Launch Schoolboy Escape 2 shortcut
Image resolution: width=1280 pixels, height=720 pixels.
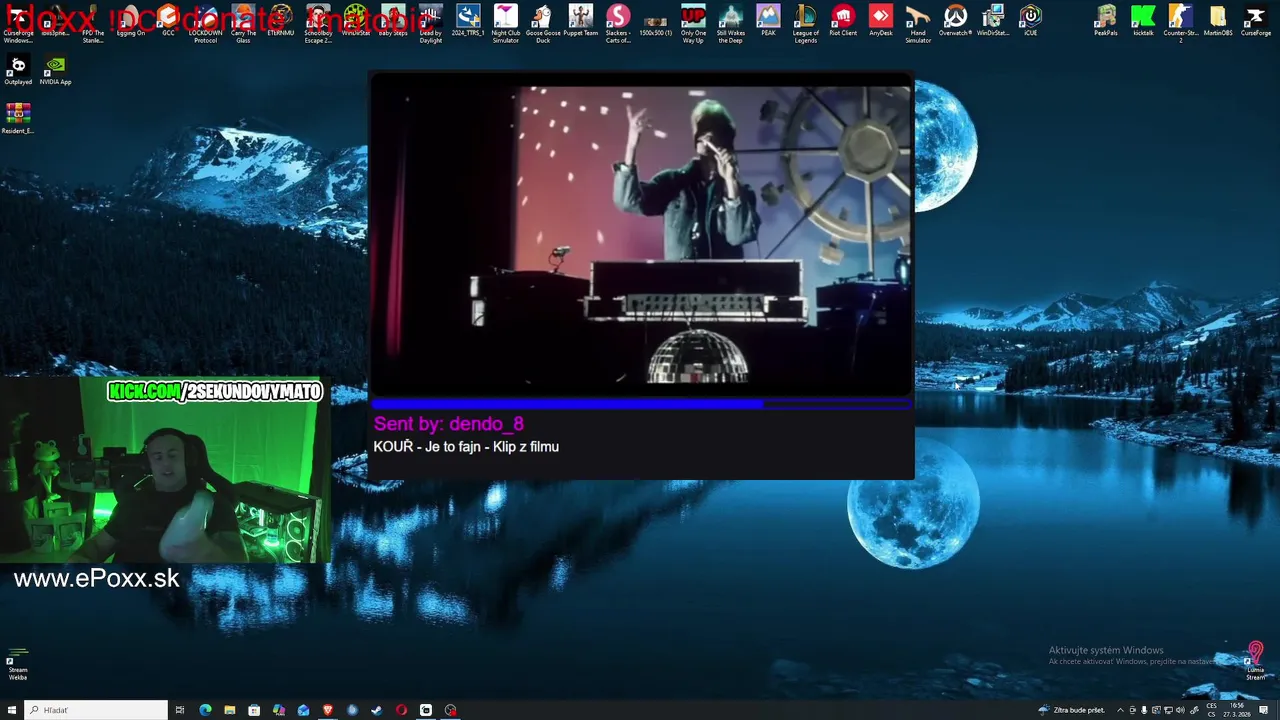pos(318,24)
